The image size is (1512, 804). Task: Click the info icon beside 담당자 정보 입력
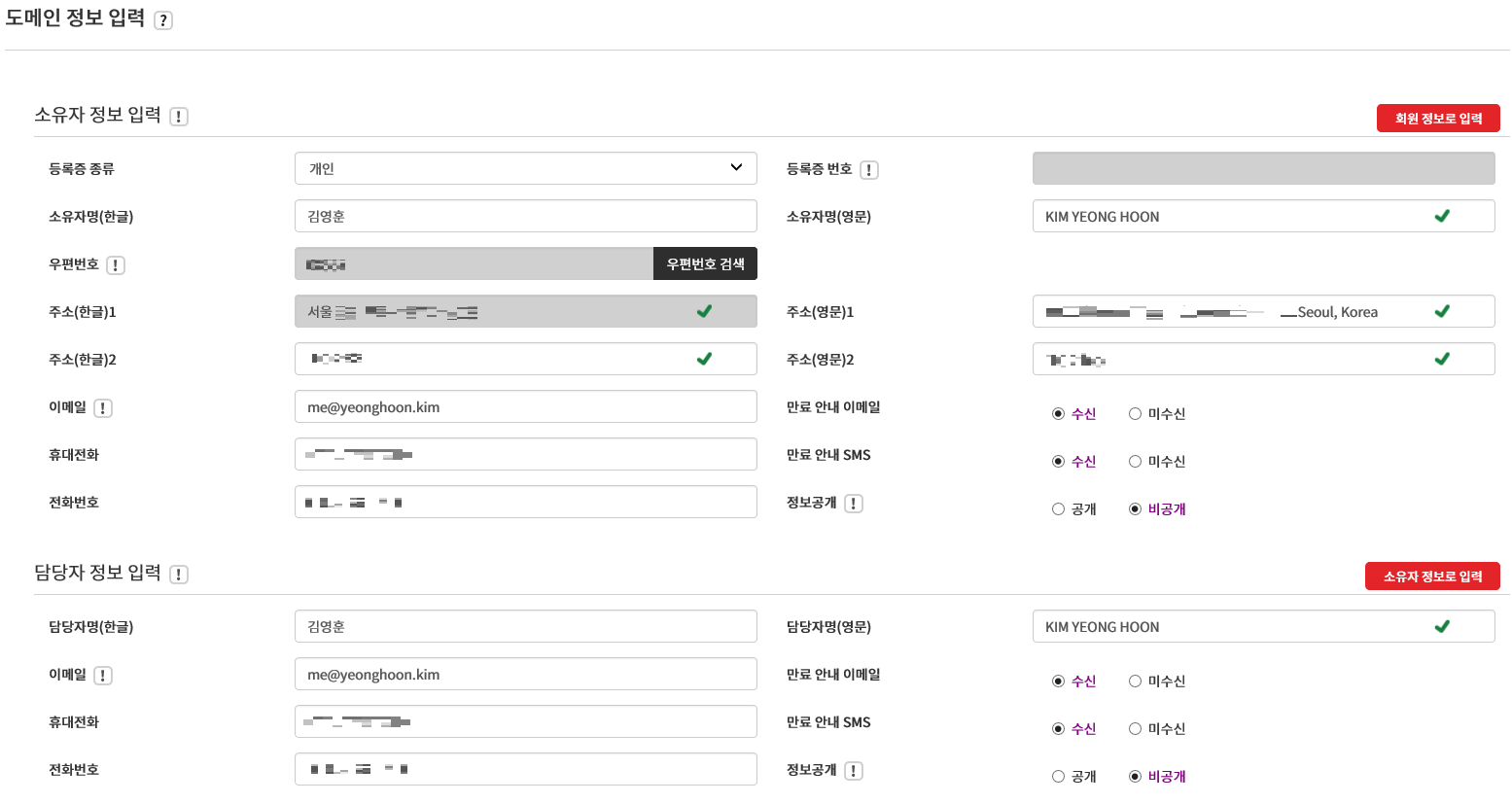pos(179,575)
